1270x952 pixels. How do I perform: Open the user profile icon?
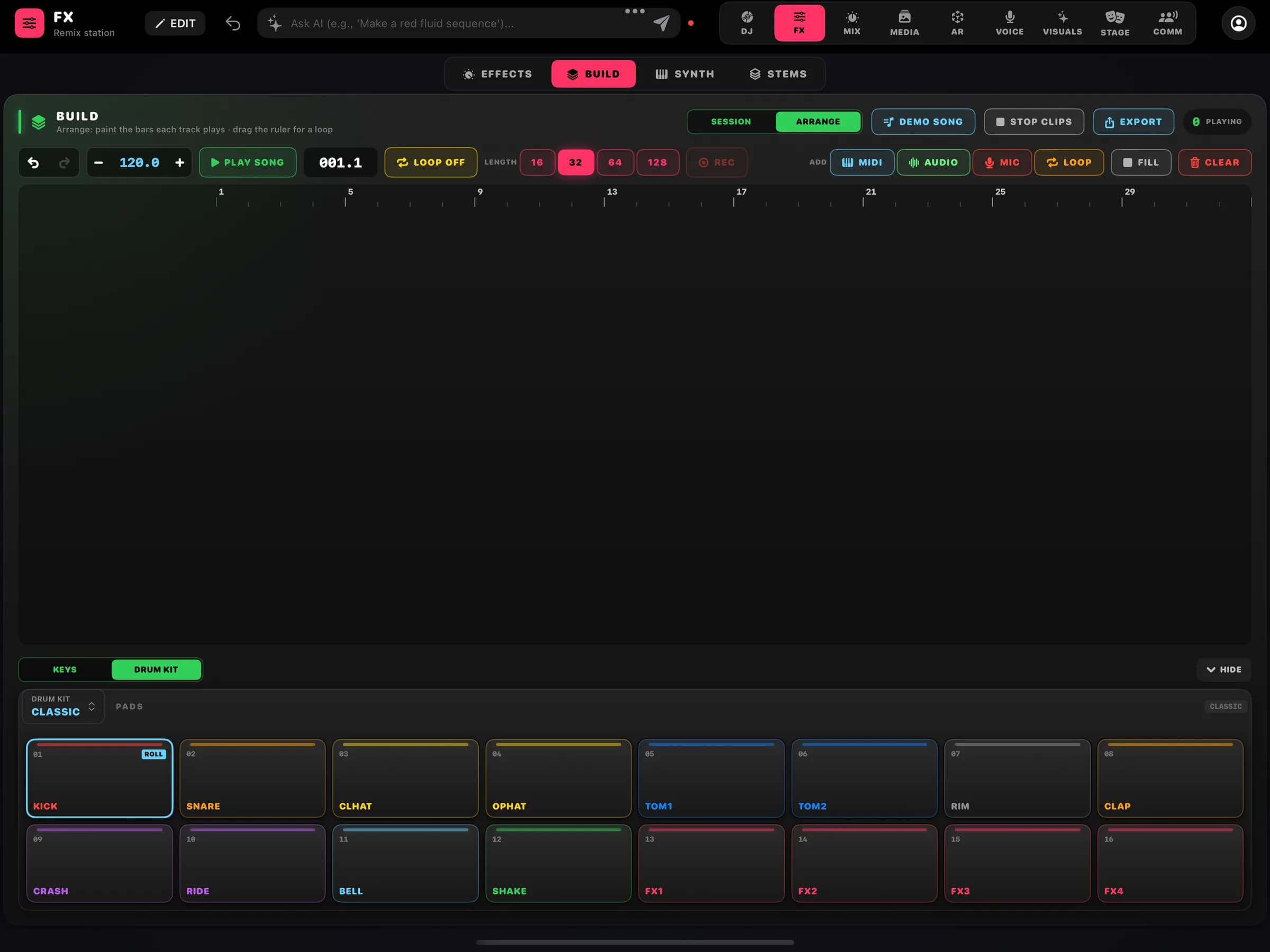(1238, 23)
